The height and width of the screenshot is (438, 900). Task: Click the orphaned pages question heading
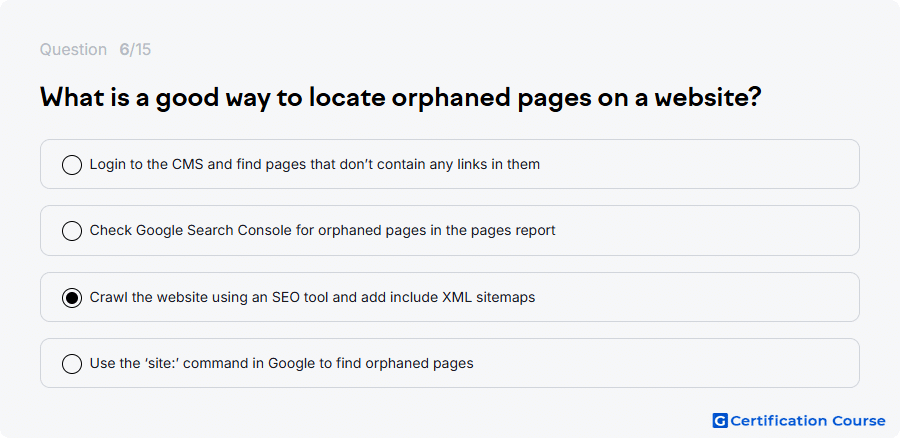click(401, 98)
